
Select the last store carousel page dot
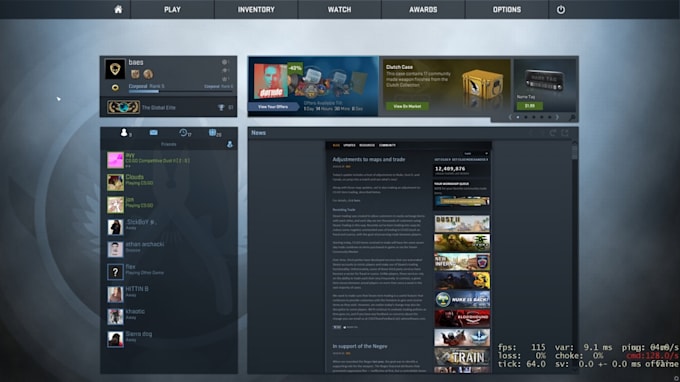point(549,118)
